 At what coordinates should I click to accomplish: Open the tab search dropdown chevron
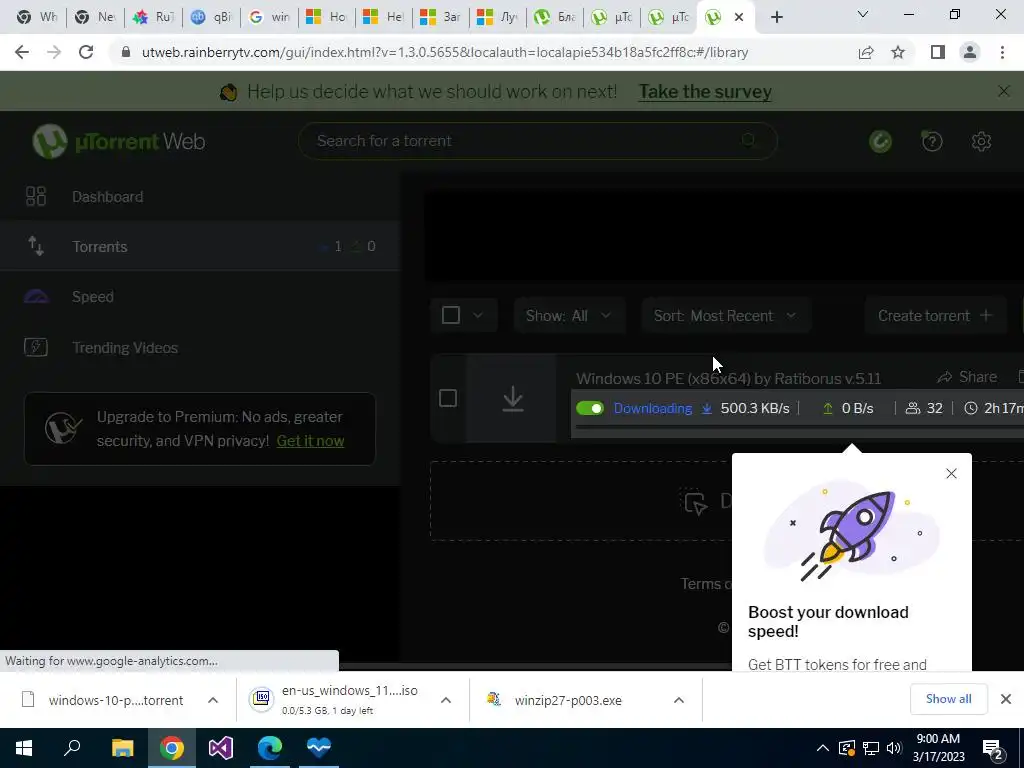pyautogui.click(x=863, y=14)
